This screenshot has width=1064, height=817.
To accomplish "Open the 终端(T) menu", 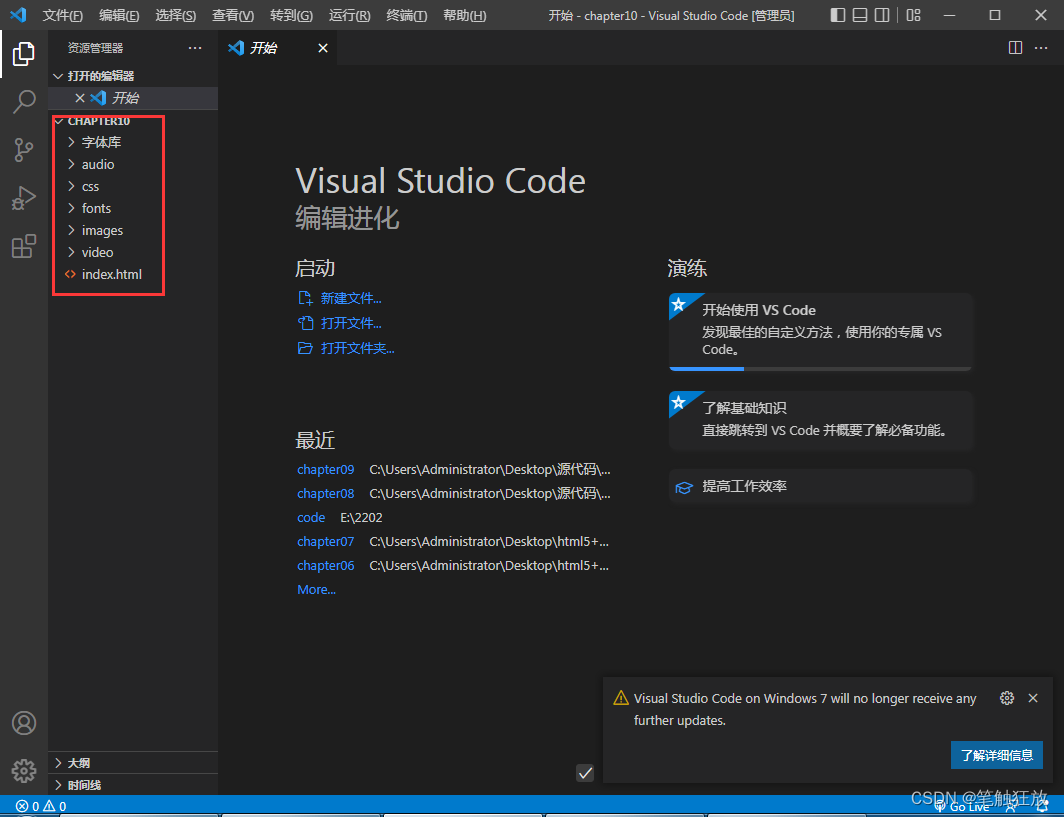I will 406,15.
